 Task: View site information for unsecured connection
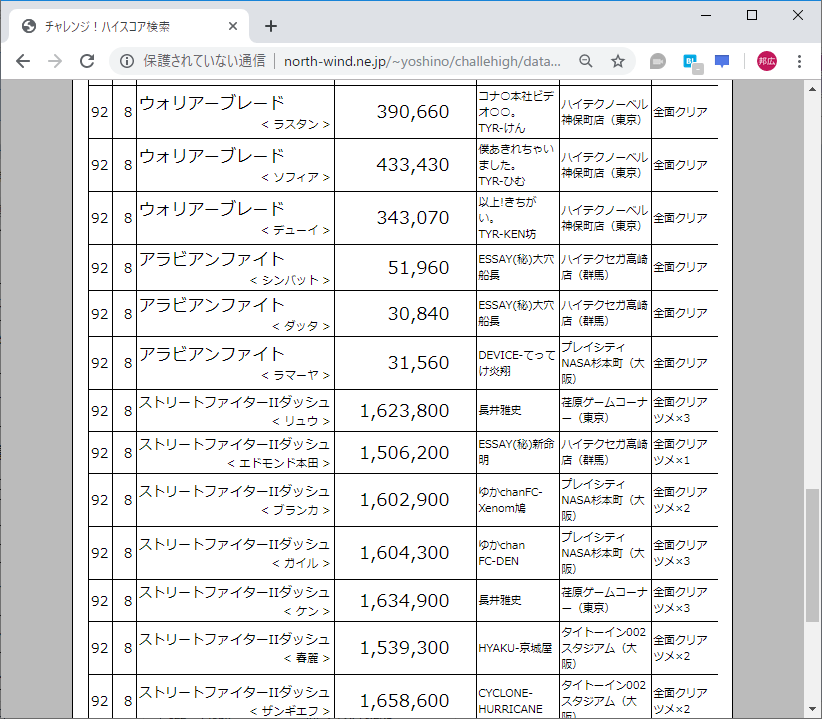coord(127,61)
